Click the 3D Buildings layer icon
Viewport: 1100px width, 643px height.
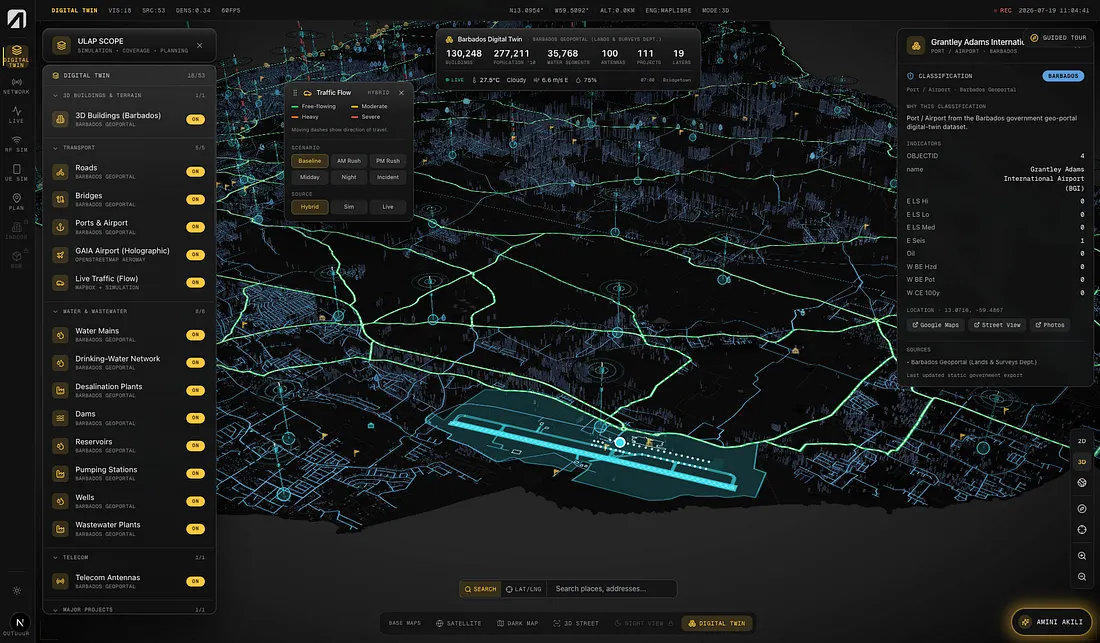click(60, 119)
